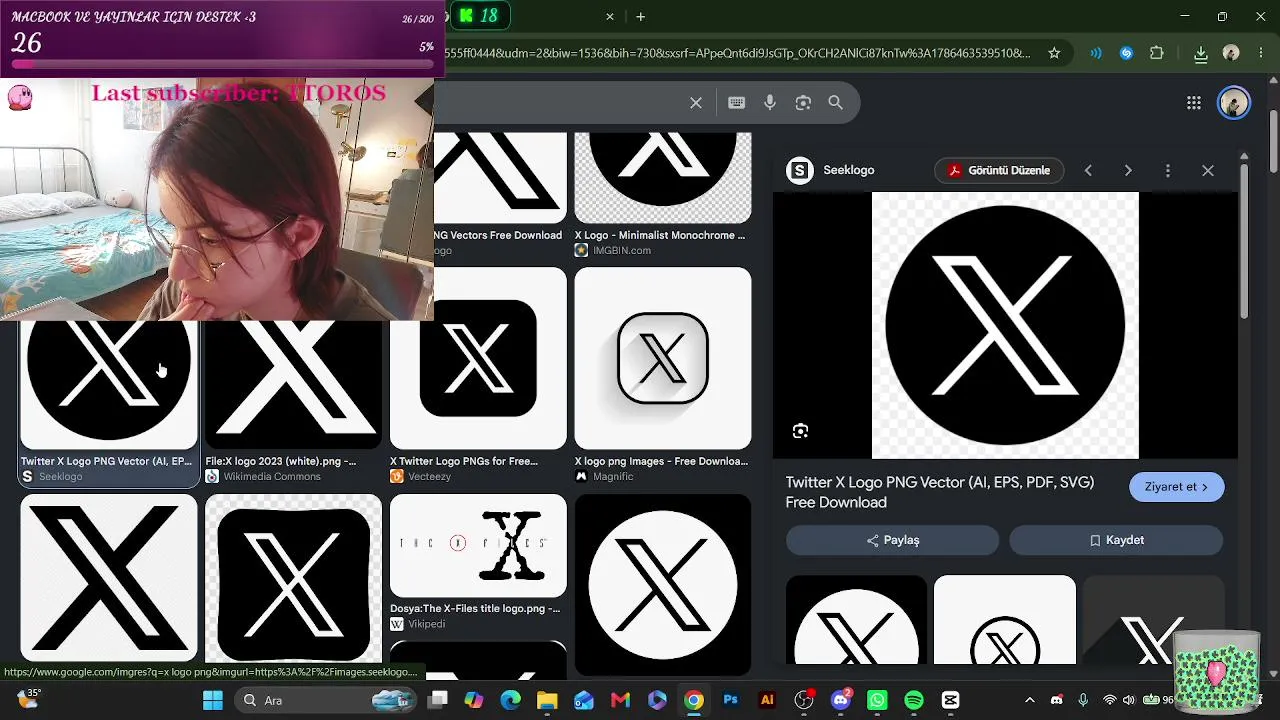Focus the Google search text box
The width and height of the screenshot is (1280, 720).
(560, 102)
